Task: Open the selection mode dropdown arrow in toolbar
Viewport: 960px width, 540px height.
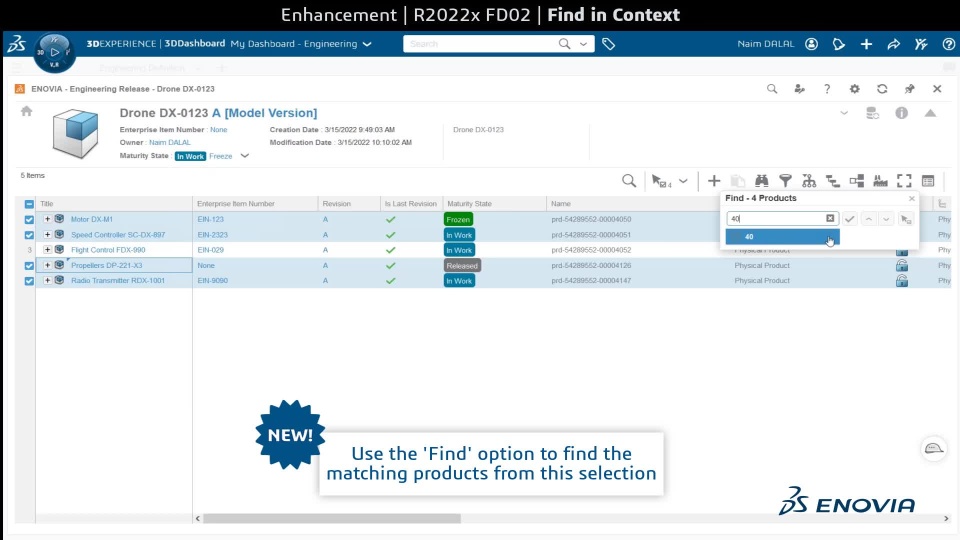Action: tap(683, 181)
